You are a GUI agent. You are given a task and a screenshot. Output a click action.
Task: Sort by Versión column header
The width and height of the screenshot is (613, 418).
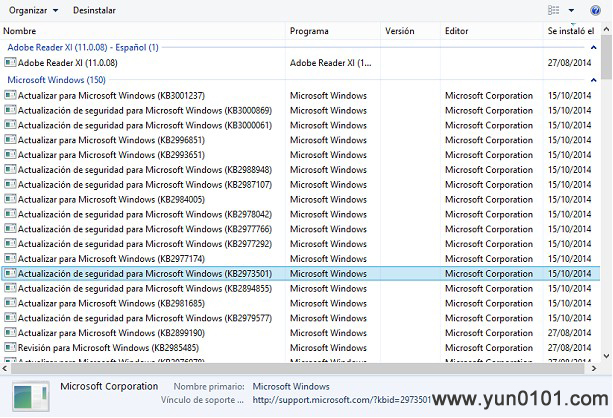click(x=399, y=31)
